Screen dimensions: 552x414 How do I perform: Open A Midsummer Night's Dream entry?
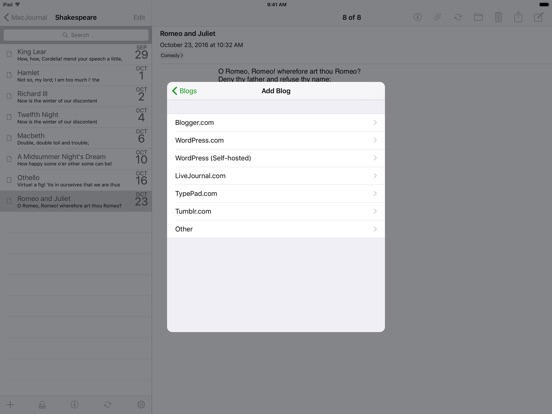tap(76, 159)
